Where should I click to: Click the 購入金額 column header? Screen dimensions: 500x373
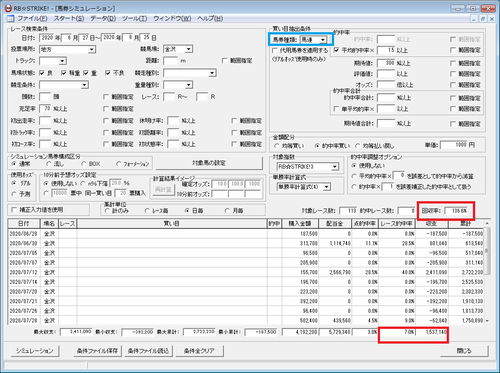pyautogui.click(x=300, y=223)
